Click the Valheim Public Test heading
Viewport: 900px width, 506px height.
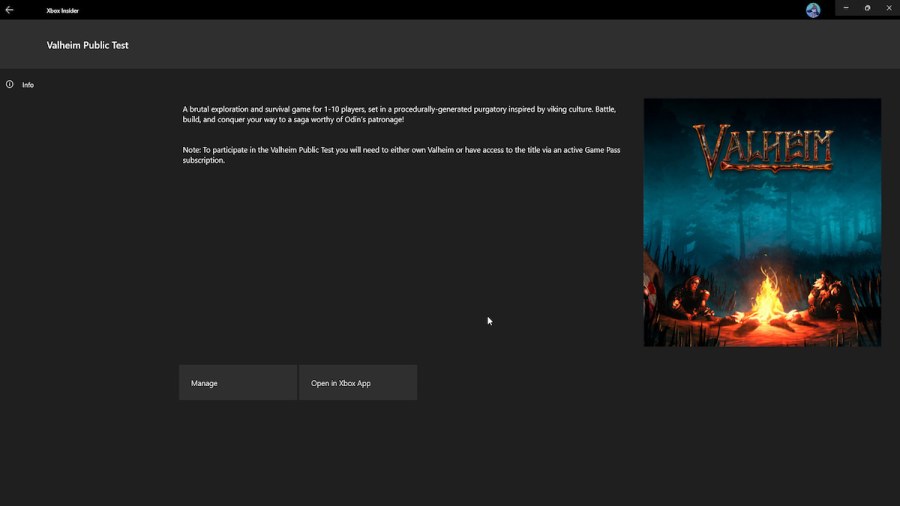pos(87,45)
